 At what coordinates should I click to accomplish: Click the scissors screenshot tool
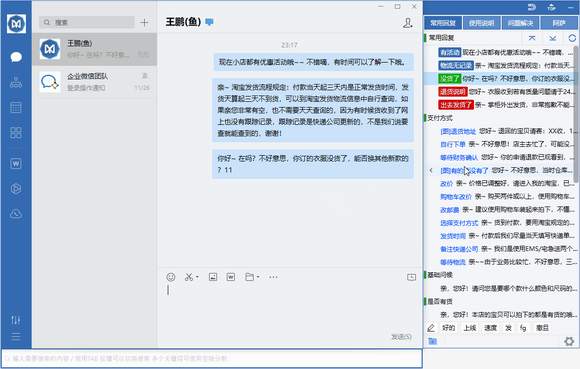pos(189,277)
